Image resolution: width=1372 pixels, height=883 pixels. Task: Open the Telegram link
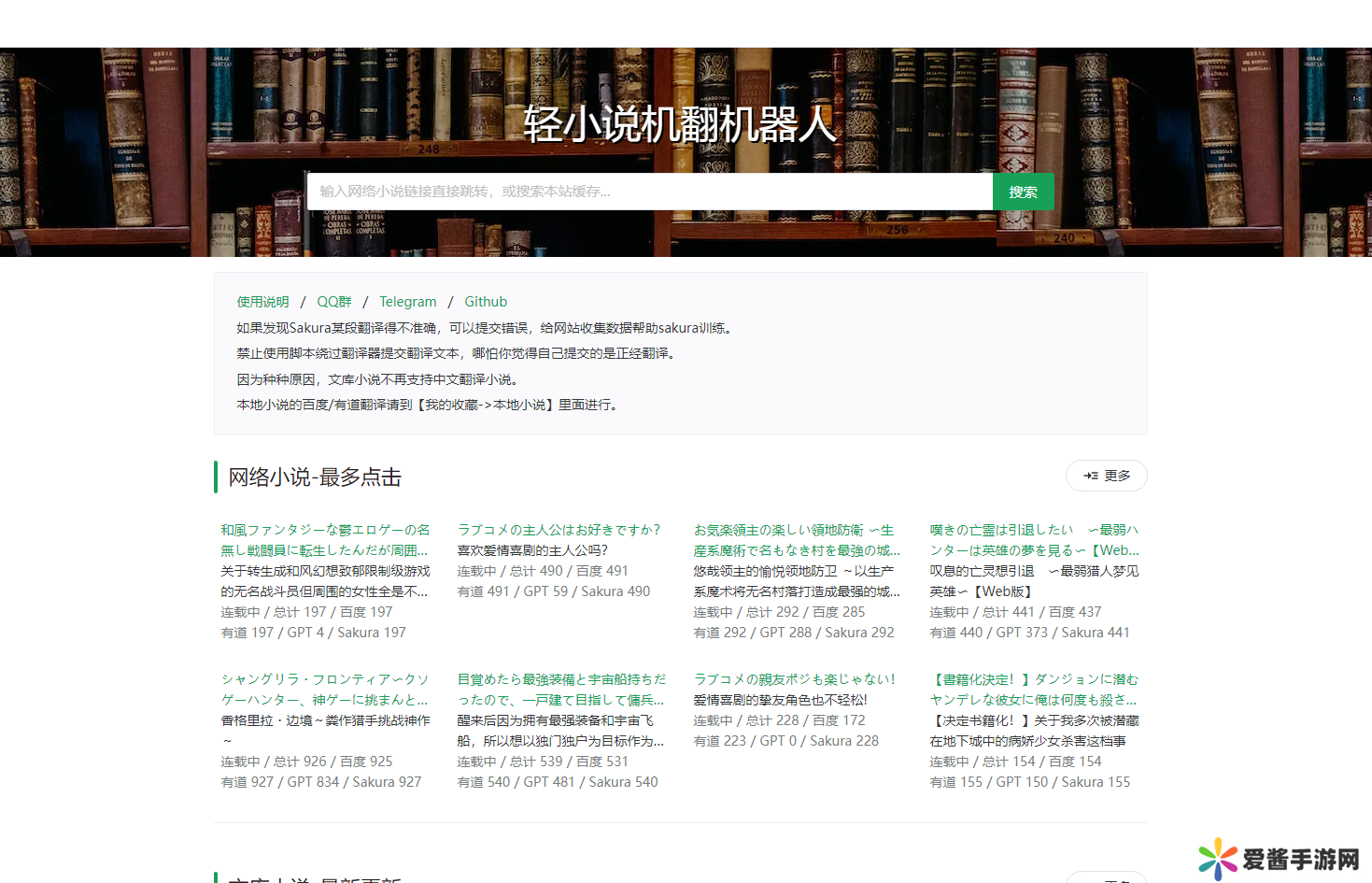(x=407, y=302)
